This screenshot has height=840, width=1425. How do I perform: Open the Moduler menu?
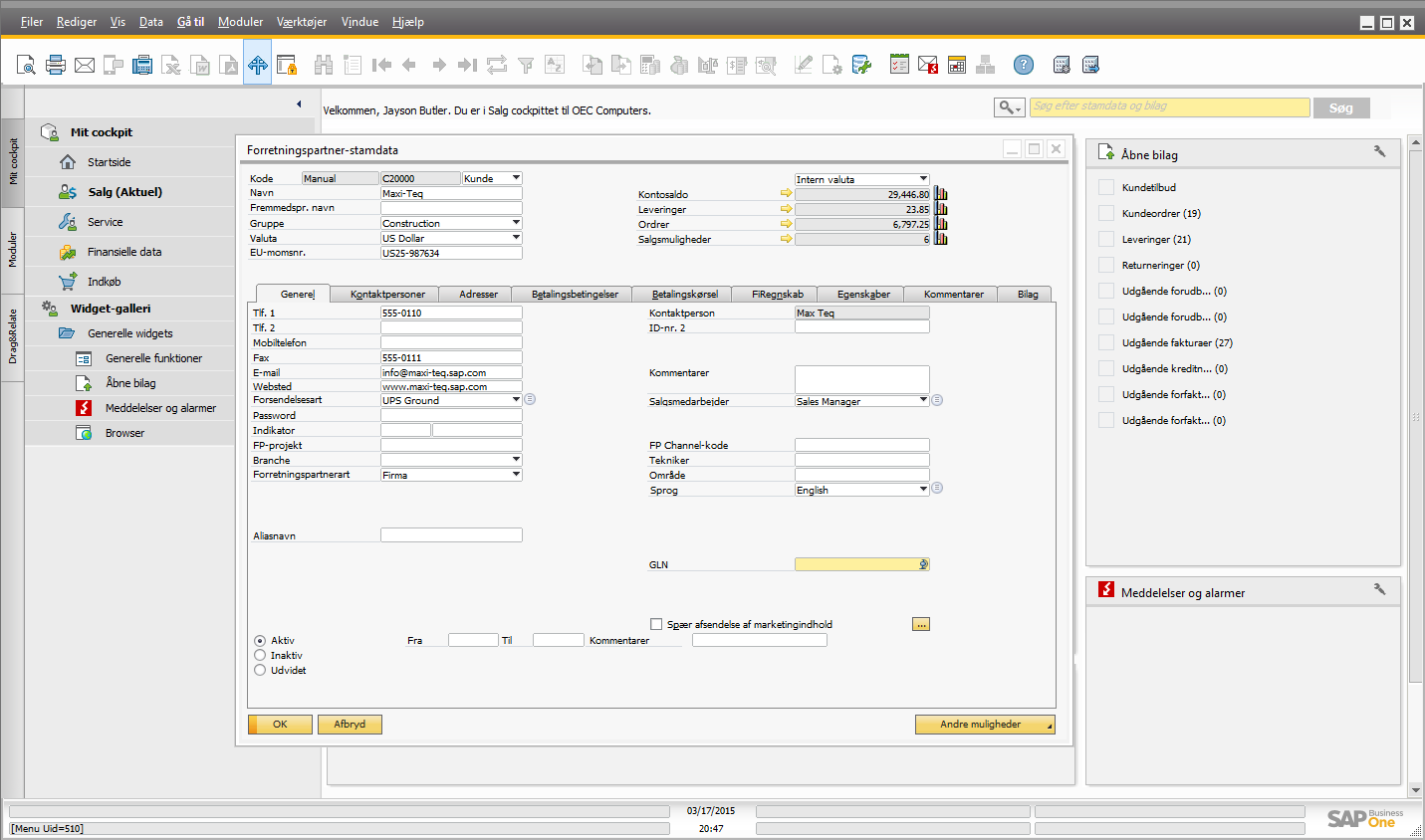(x=240, y=22)
